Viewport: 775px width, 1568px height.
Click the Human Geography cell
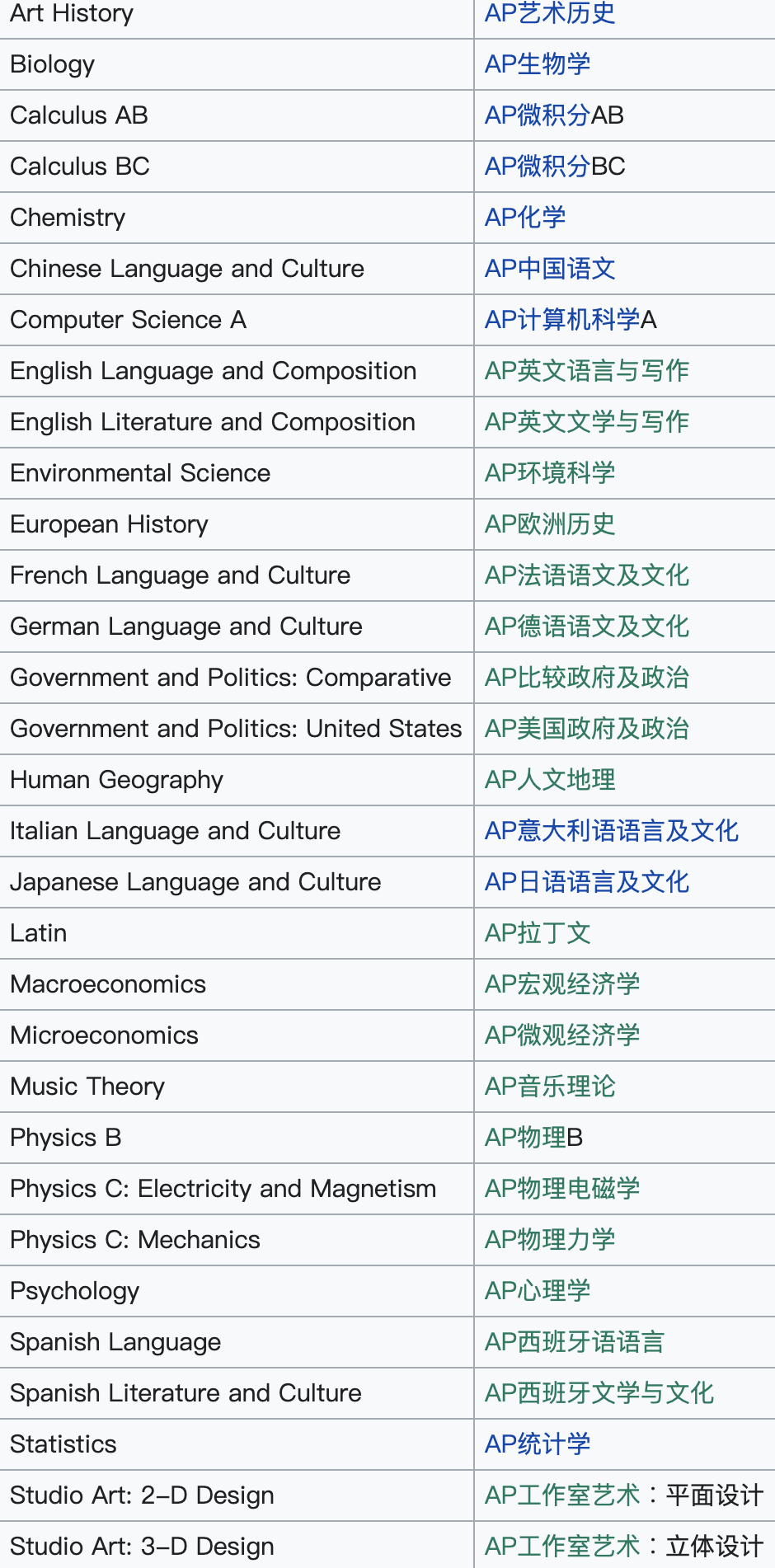[x=237, y=780]
